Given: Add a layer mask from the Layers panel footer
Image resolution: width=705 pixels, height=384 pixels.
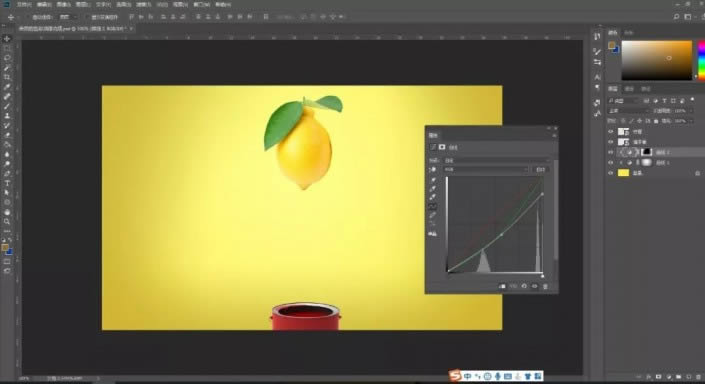Looking at the screenshot, I should click(x=659, y=377).
